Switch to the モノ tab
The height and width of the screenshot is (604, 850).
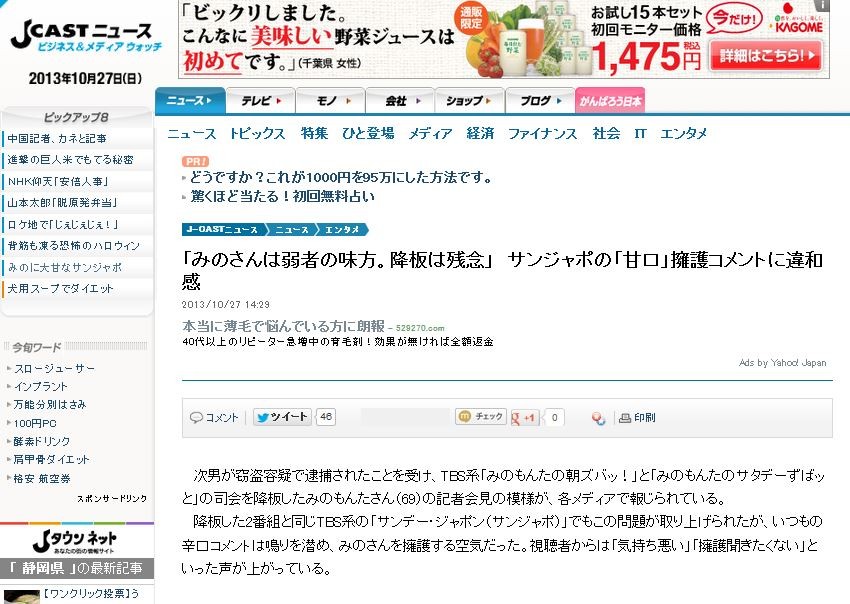click(x=331, y=101)
